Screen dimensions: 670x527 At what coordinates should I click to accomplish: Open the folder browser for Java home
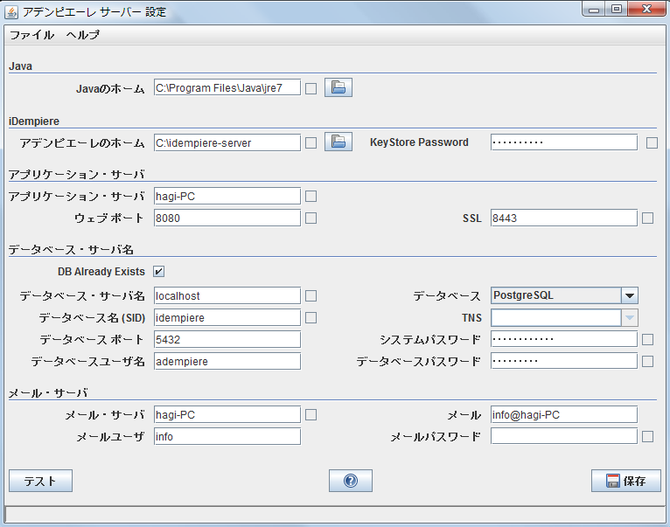point(338,88)
